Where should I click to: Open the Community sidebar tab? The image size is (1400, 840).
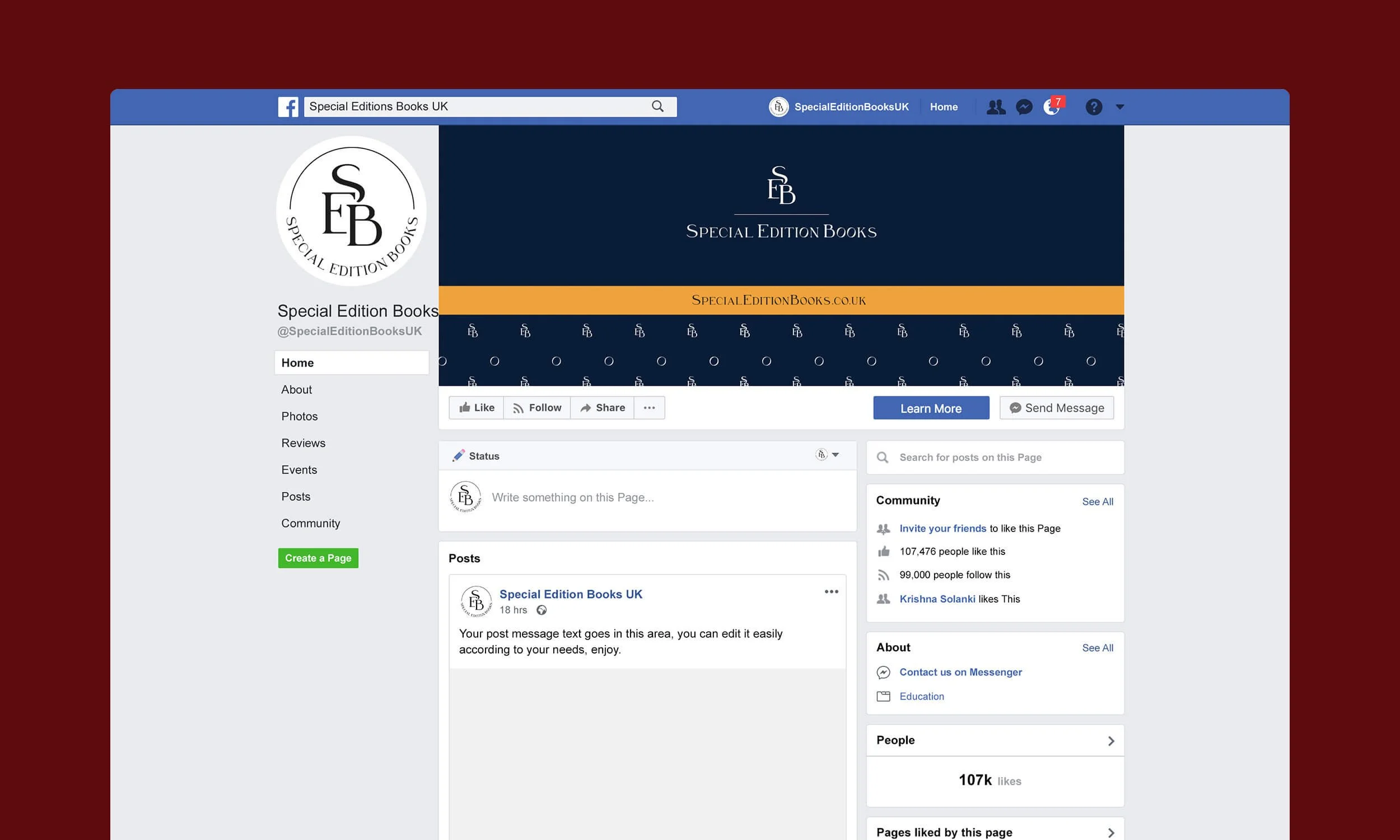(311, 523)
